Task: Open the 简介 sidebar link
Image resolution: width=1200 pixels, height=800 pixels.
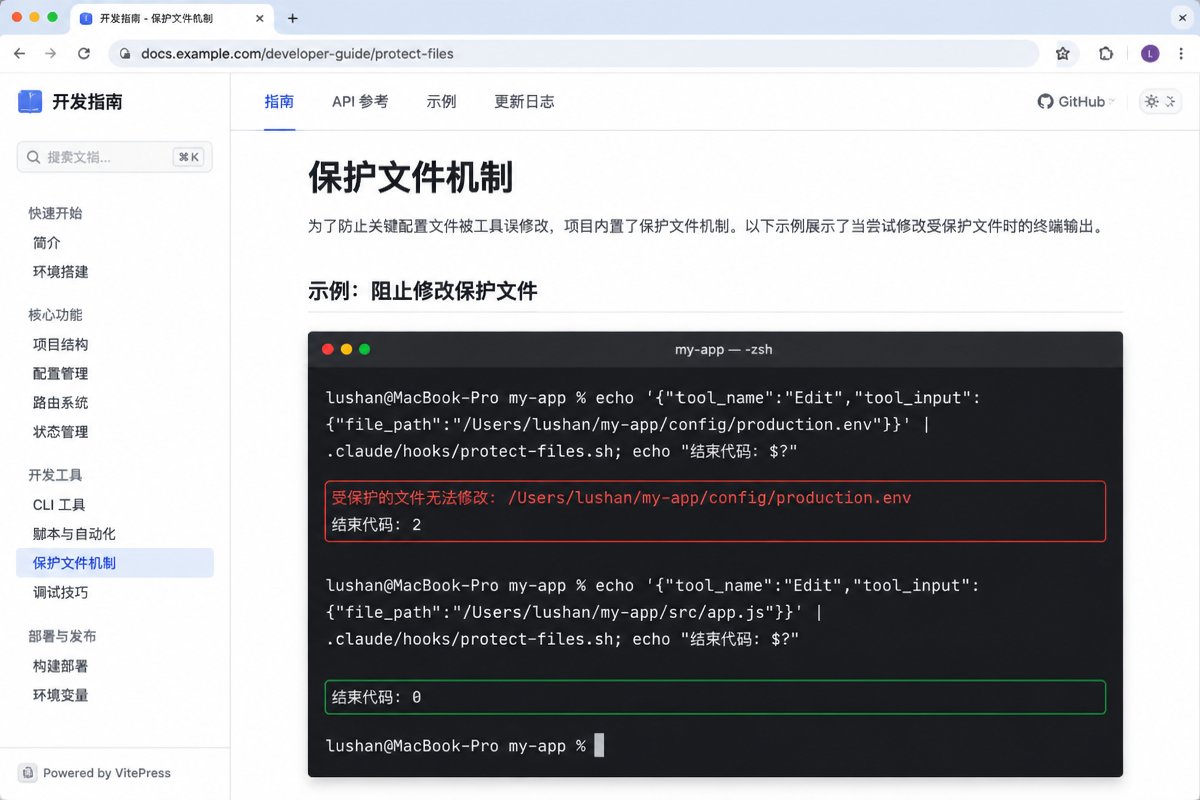Action: 46,242
